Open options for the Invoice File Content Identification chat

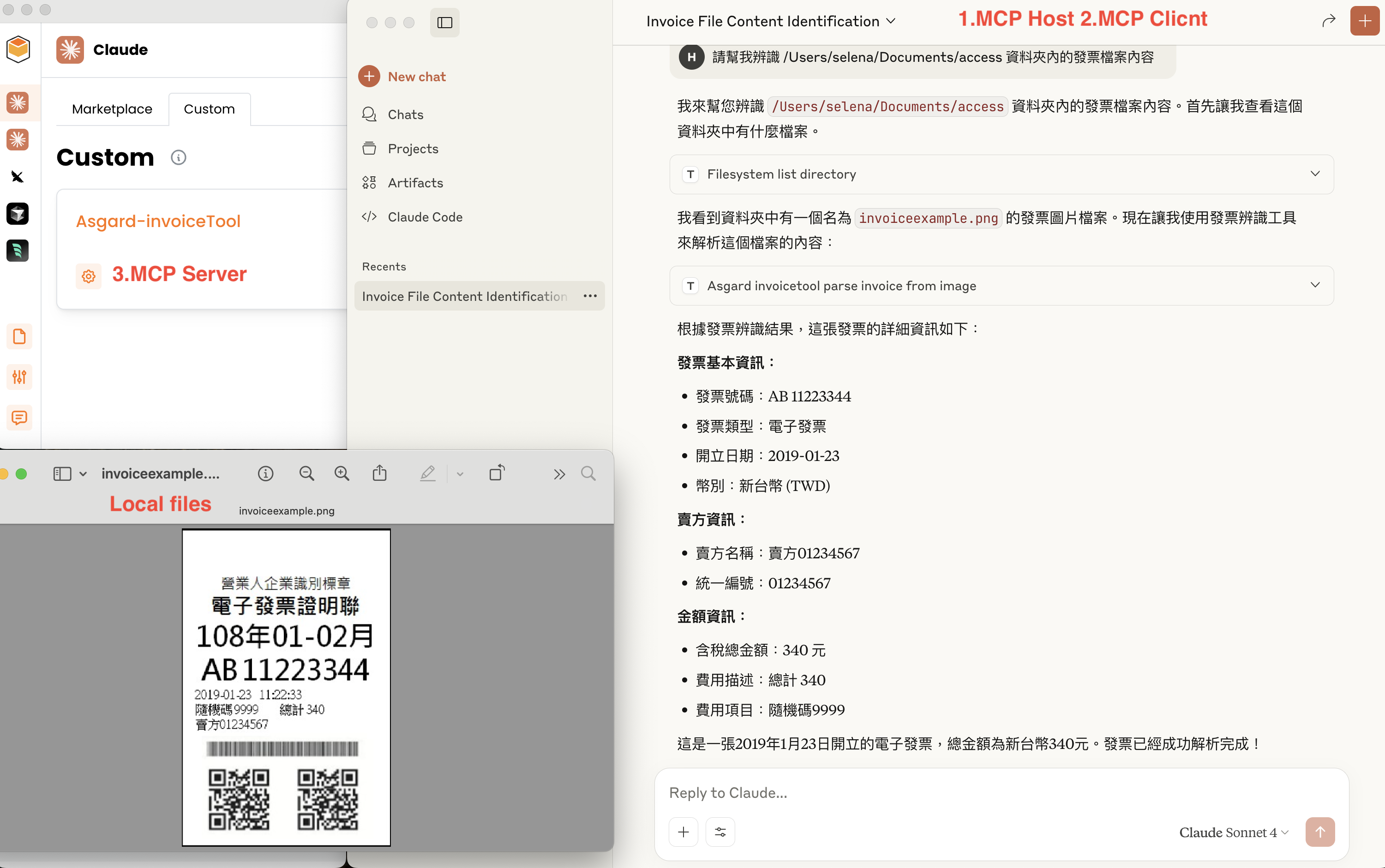point(589,296)
